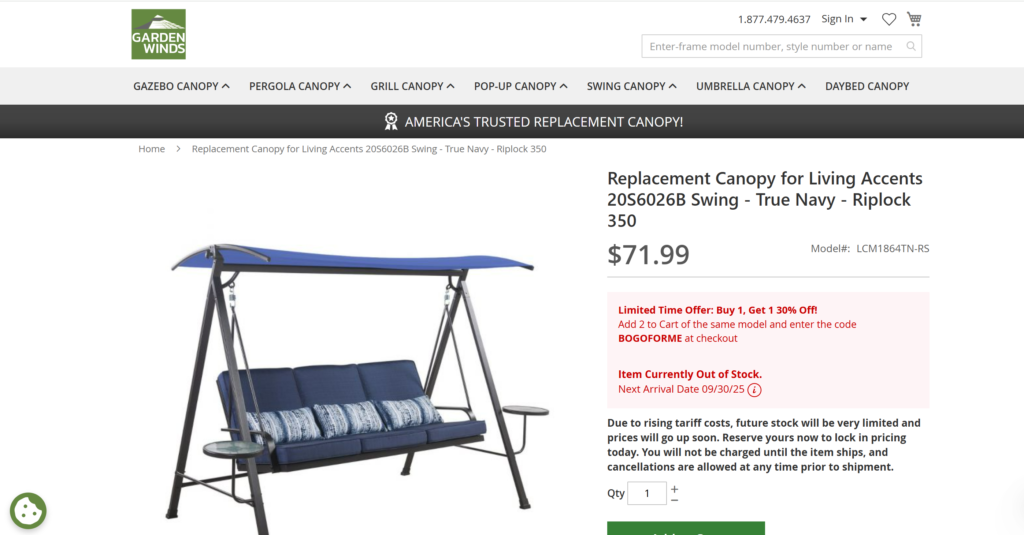Open the Grill Canopy menu
Screen dimensions: 1024x535
(x=412, y=86)
